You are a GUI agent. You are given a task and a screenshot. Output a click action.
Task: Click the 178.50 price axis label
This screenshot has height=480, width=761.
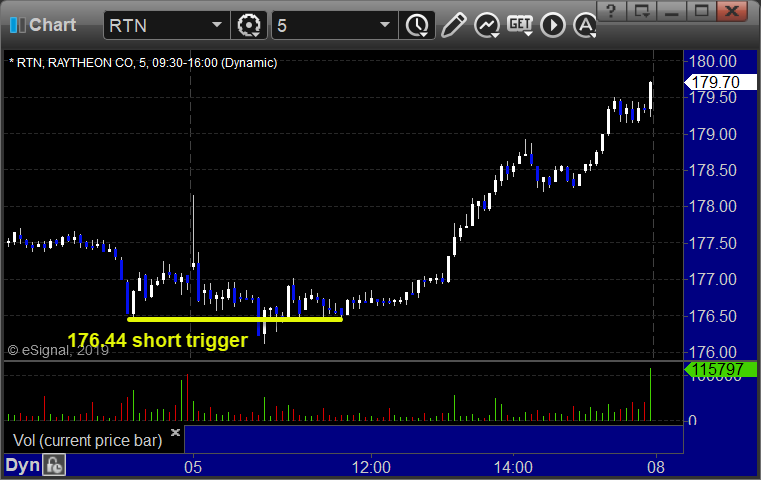coord(713,170)
